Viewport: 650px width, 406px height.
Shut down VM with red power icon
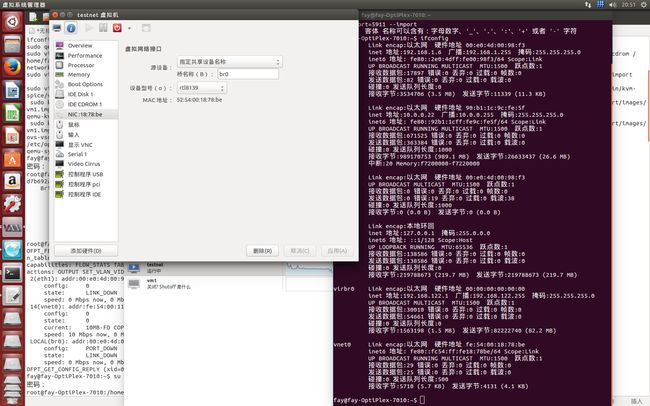click(117, 28)
